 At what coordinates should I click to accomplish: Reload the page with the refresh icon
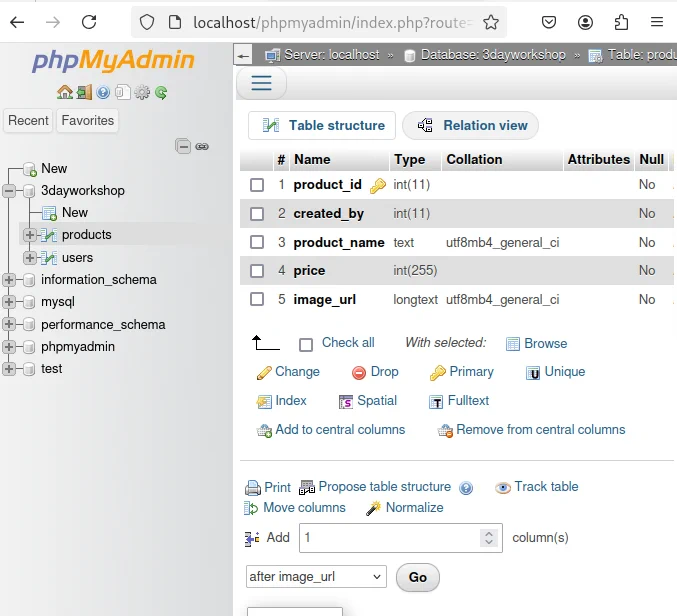(89, 22)
